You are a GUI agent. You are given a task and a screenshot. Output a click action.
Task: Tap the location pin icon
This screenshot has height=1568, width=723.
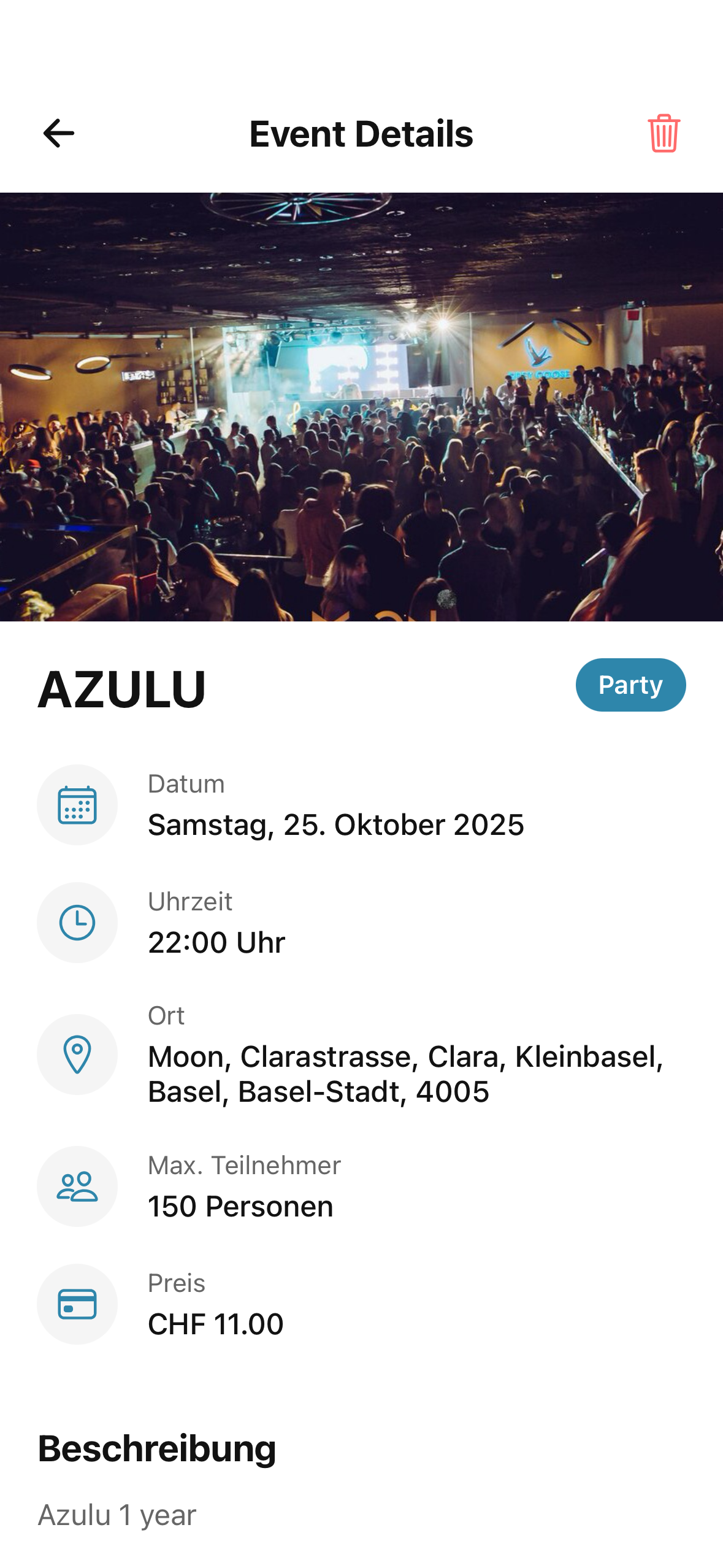(77, 1054)
